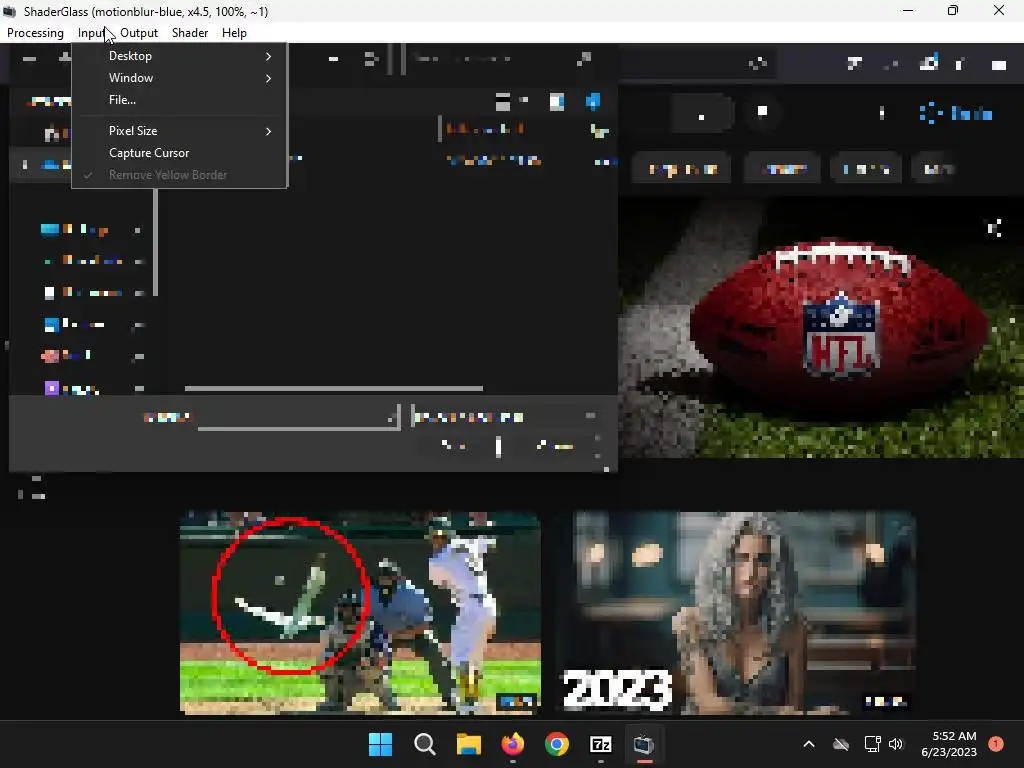Show hidden system tray icons
The width and height of the screenshot is (1024, 768).
coord(808,744)
